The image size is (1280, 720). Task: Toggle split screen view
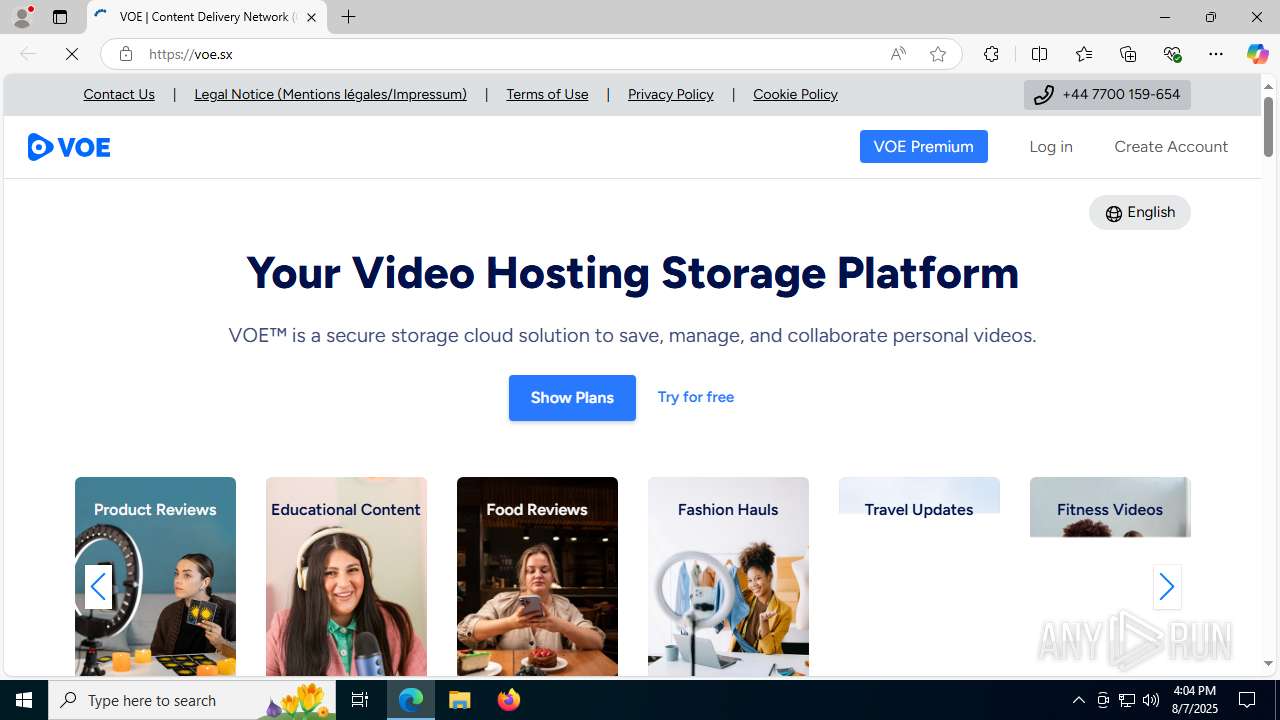coord(1040,54)
